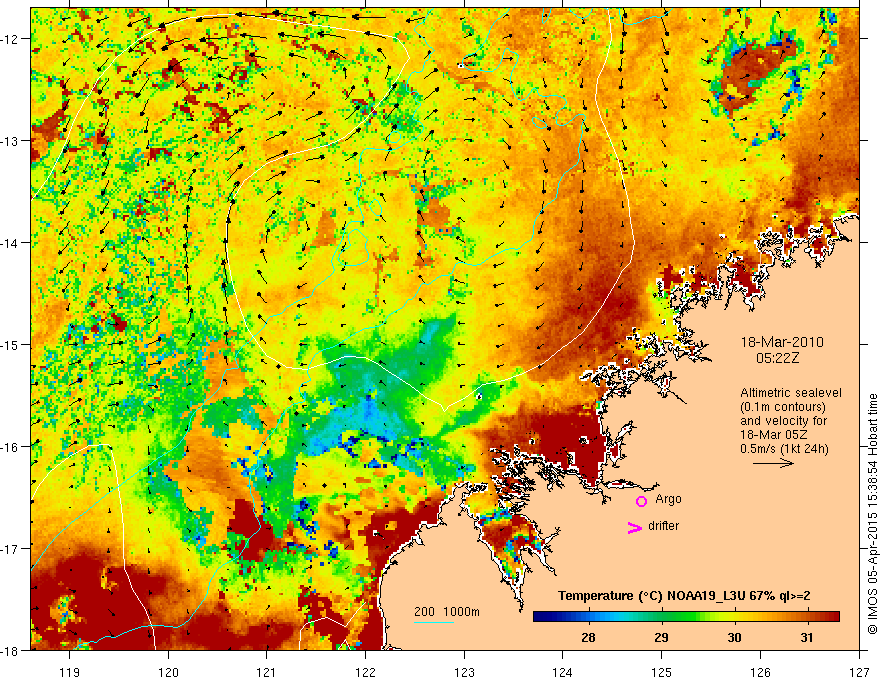Click the 'Argo' legend label
880x680 pixels.
pyautogui.click(x=668, y=499)
